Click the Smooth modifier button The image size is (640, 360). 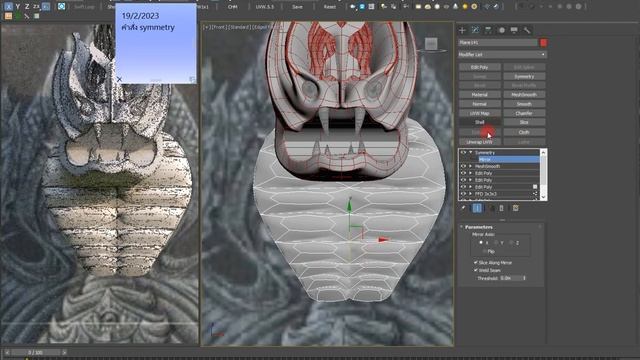pos(524,104)
